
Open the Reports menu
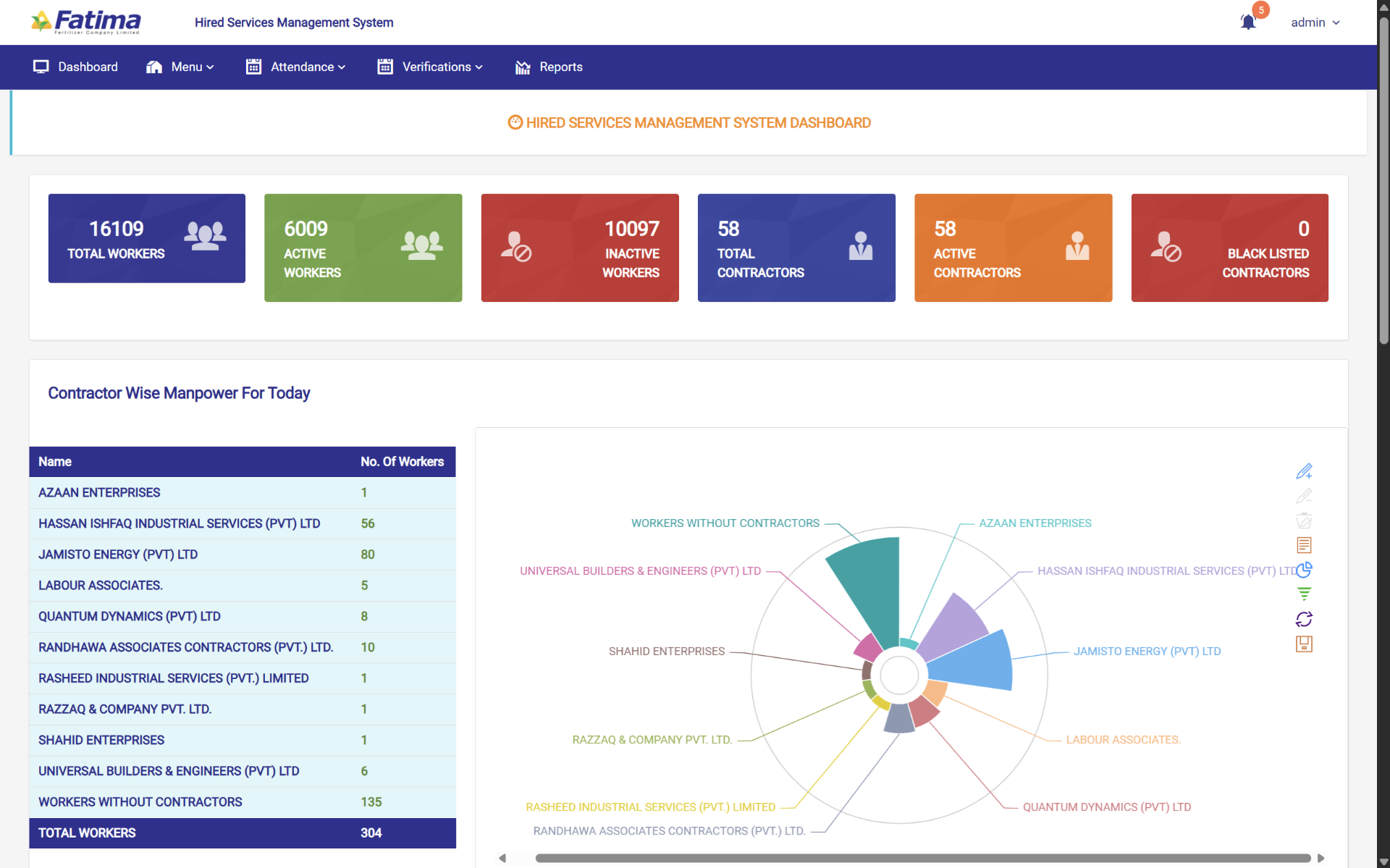[561, 67]
